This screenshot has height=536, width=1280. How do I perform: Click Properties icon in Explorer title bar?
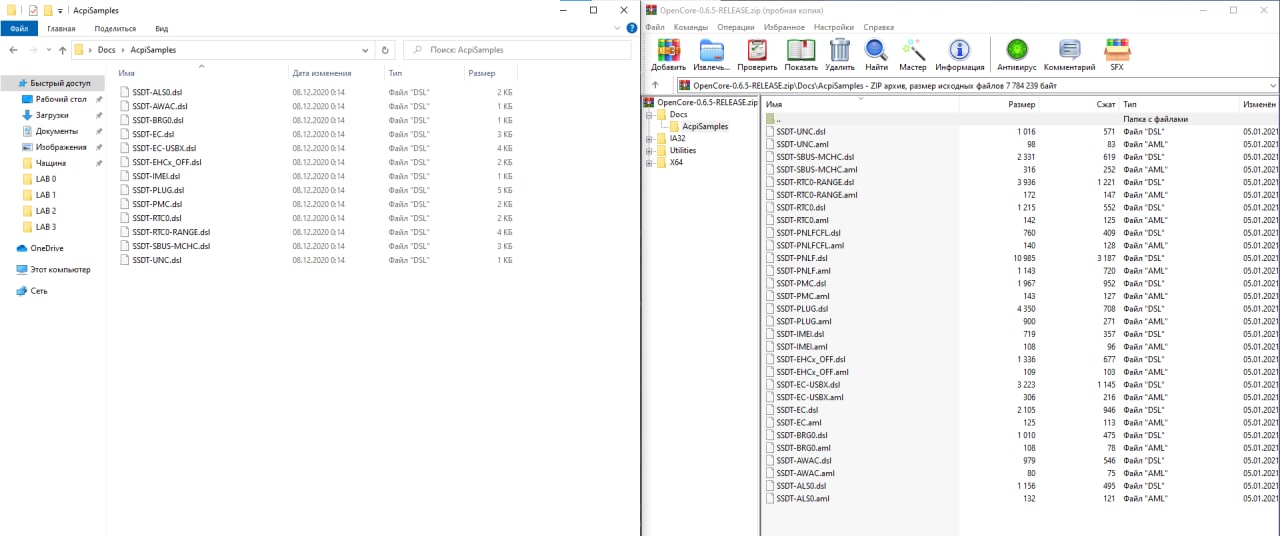tap(33, 10)
